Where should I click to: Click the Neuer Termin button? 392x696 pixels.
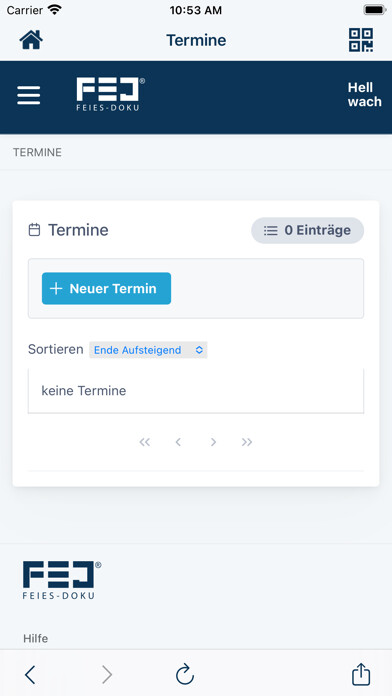[x=107, y=289]
